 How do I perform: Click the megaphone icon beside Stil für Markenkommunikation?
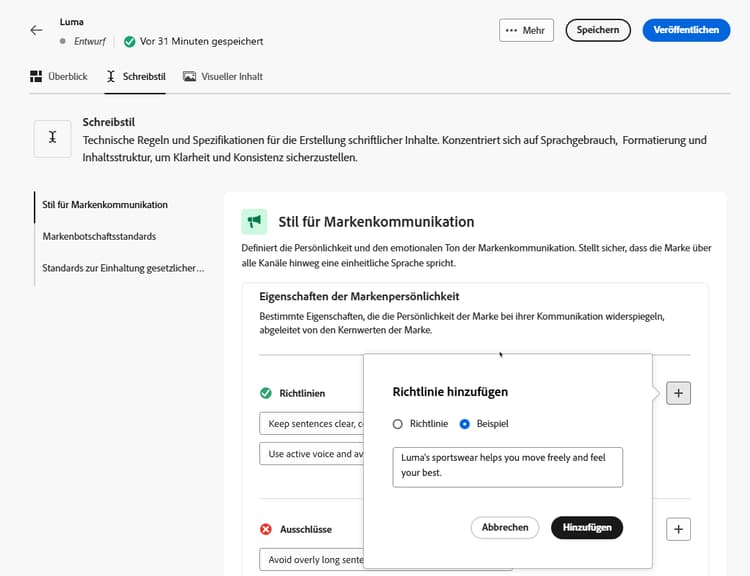tap(255, 221)
